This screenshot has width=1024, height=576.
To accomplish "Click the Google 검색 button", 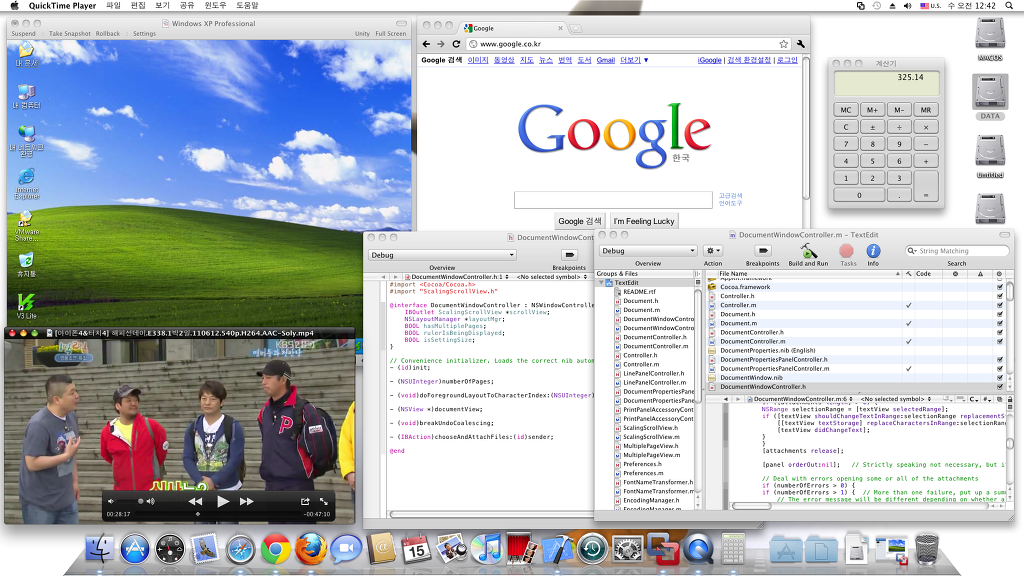I will pos(579,221).
